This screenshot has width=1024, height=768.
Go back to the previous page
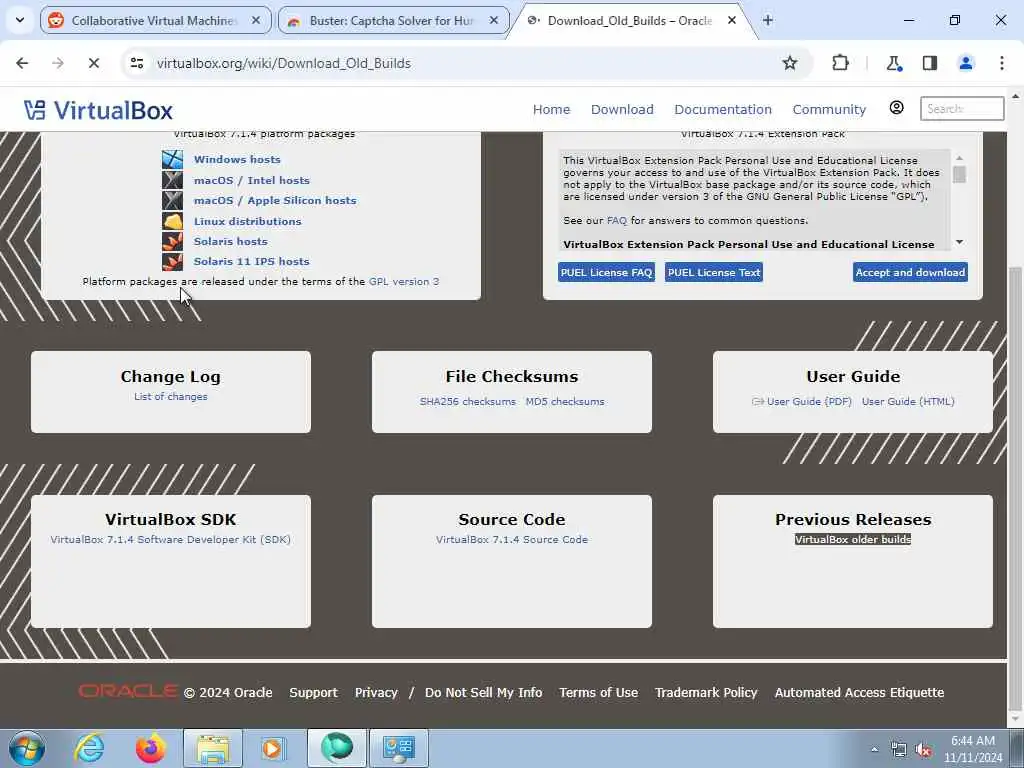pos(22,63)
